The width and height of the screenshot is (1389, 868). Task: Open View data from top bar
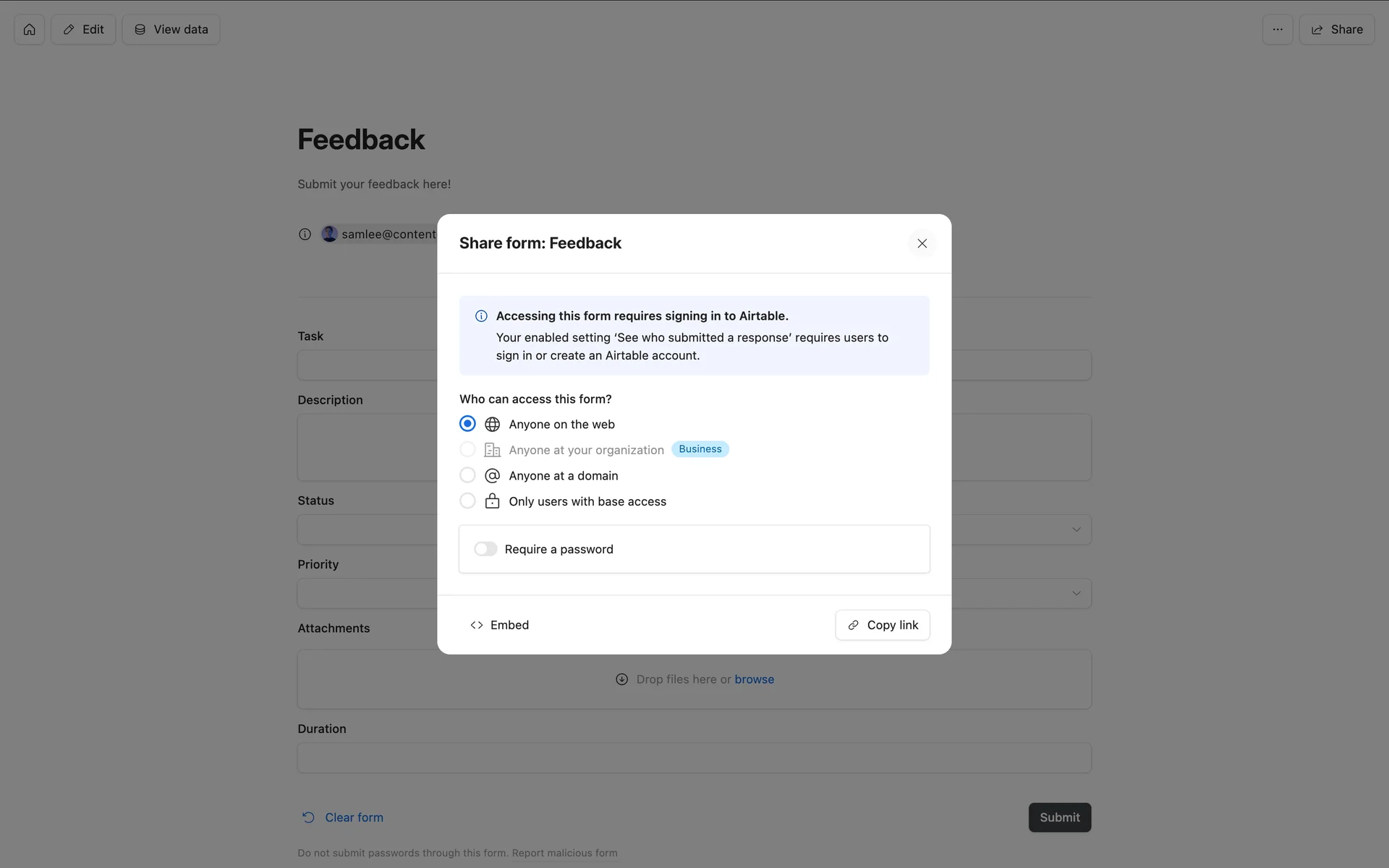(171, 30)
